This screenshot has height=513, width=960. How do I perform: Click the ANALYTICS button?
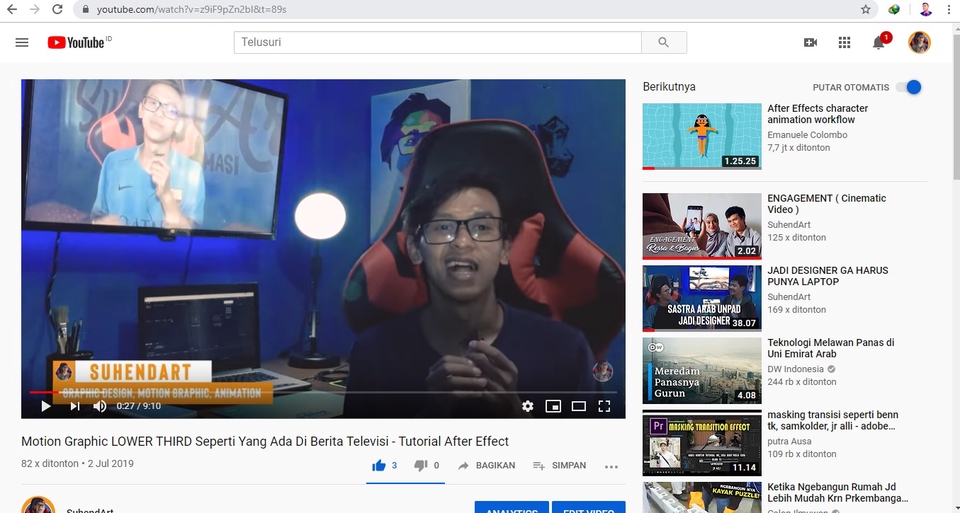tap(512, 507)
